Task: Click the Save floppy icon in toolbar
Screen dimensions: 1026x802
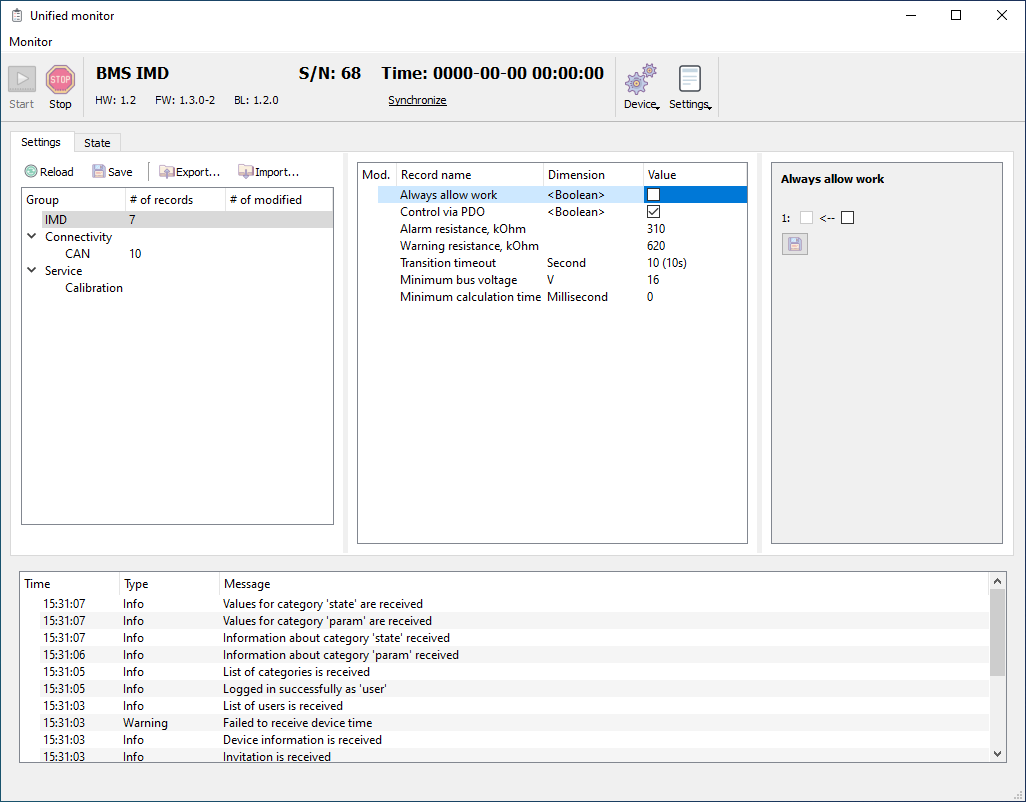Action: point(99,171)
